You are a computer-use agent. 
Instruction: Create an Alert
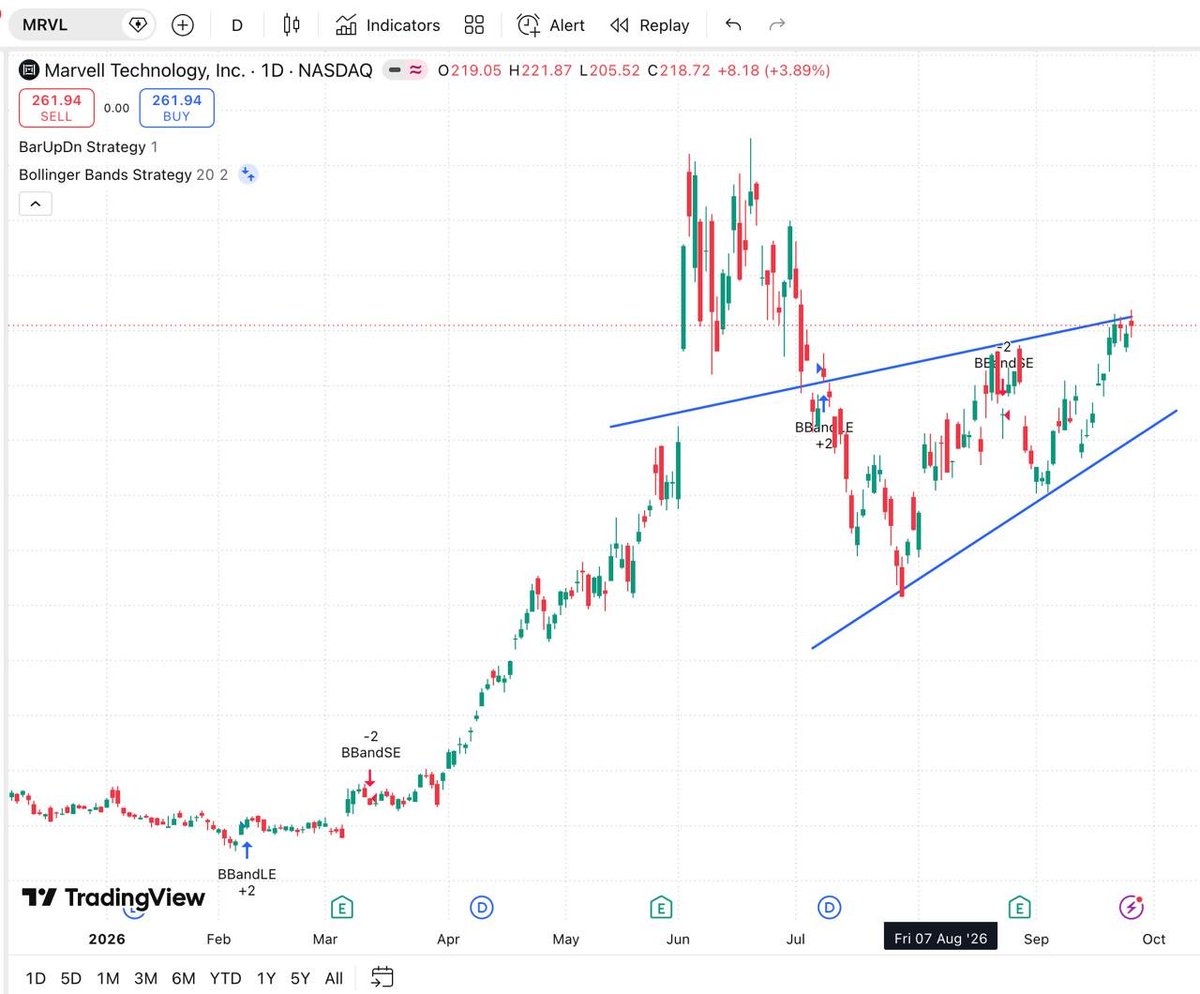(x=551, y=25)
